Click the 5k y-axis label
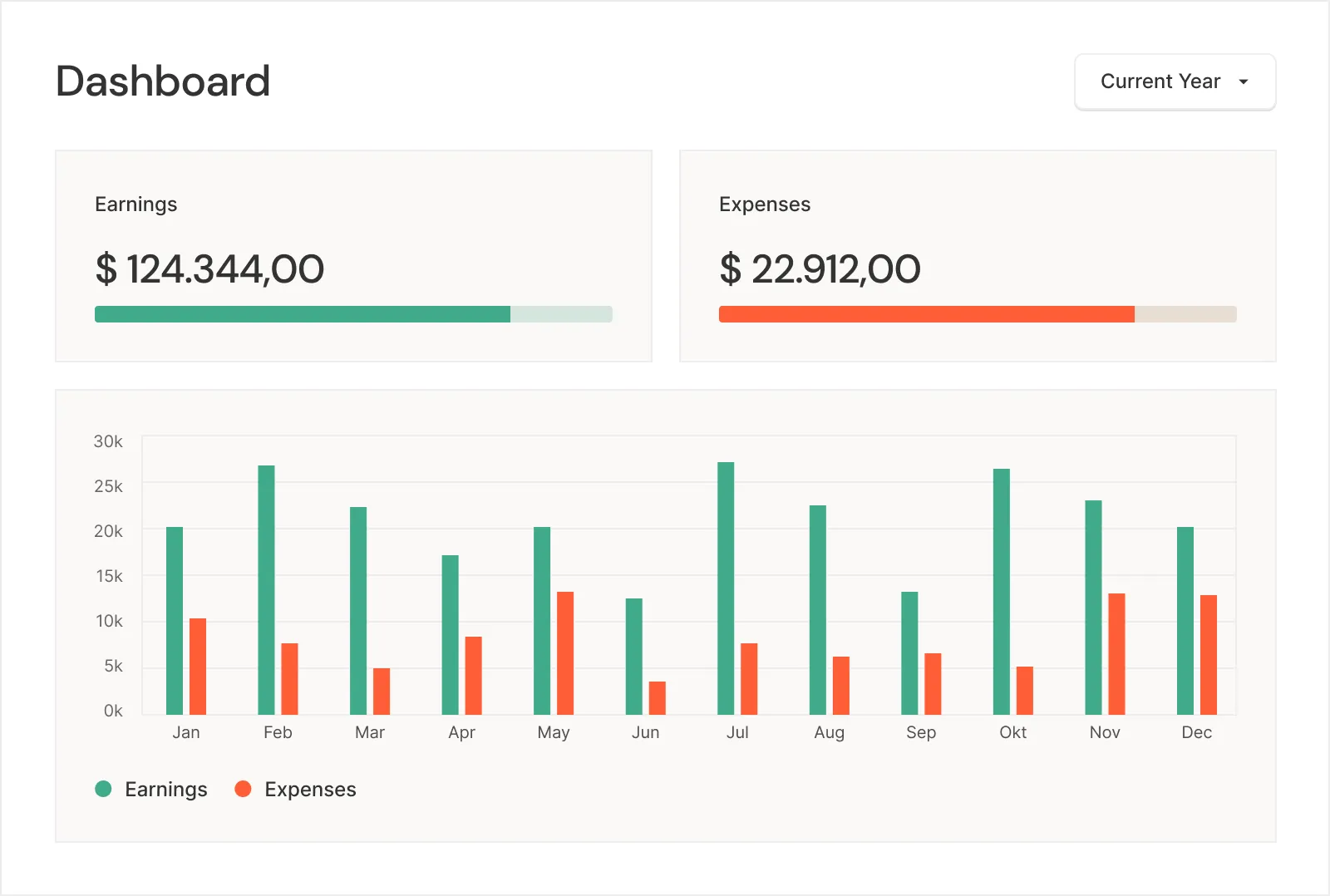Viewport: 1330px width, 896px height. pos(113,666)
